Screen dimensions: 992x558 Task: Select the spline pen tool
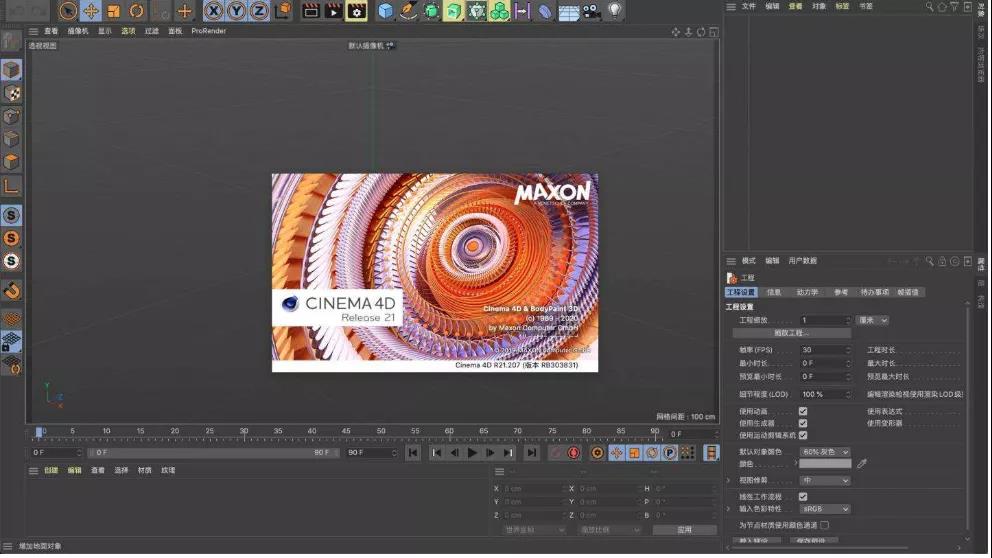pos(408,11)
